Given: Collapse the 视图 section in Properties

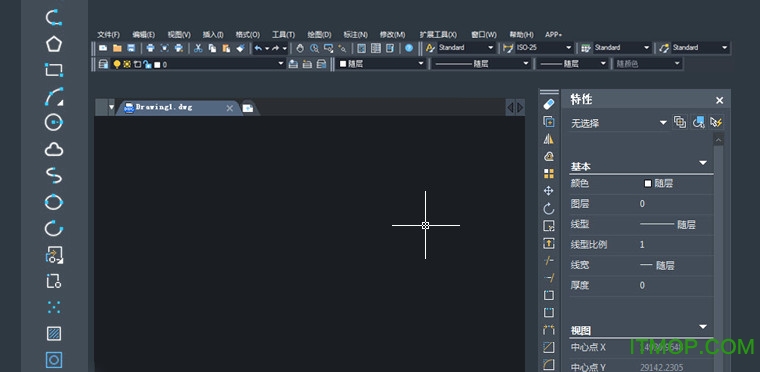Looking at the screenshot, I should click(703, 327).
